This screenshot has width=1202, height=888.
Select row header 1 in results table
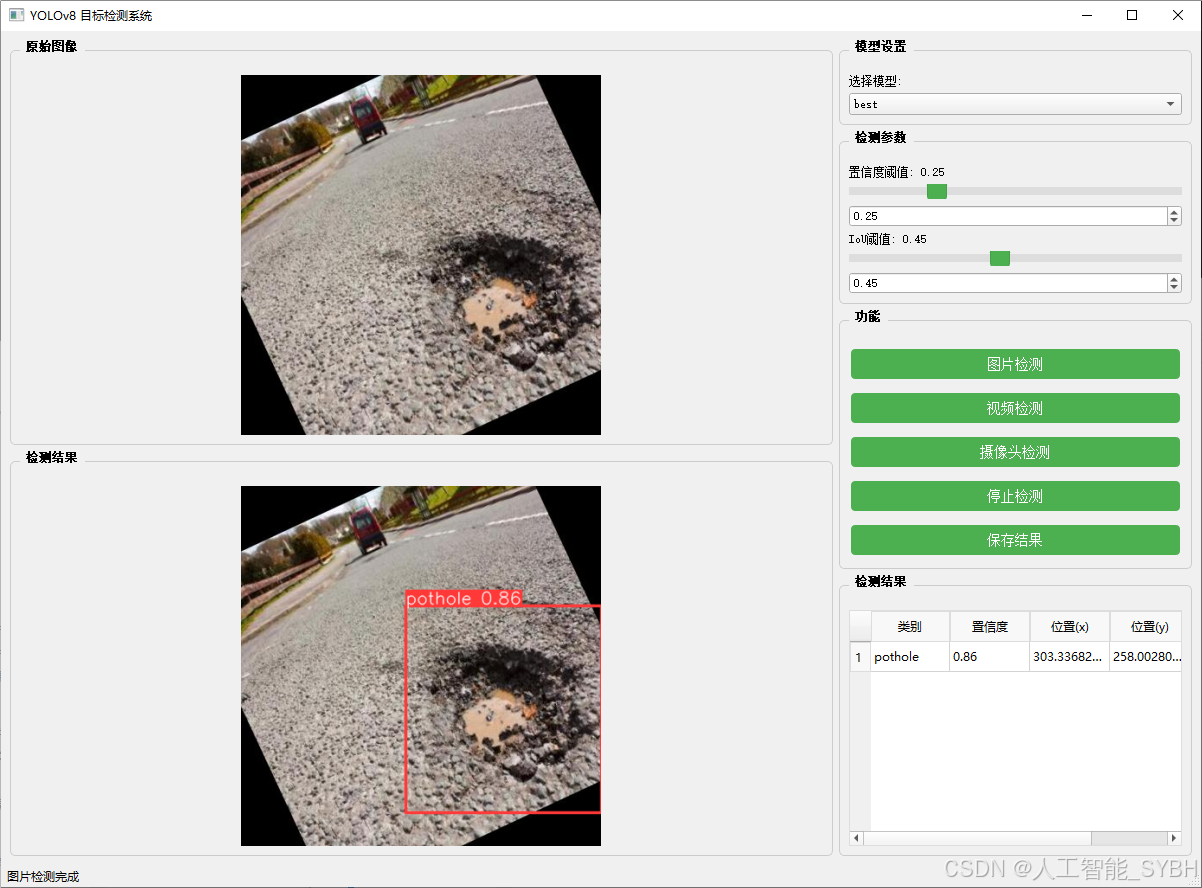point(860,657)
